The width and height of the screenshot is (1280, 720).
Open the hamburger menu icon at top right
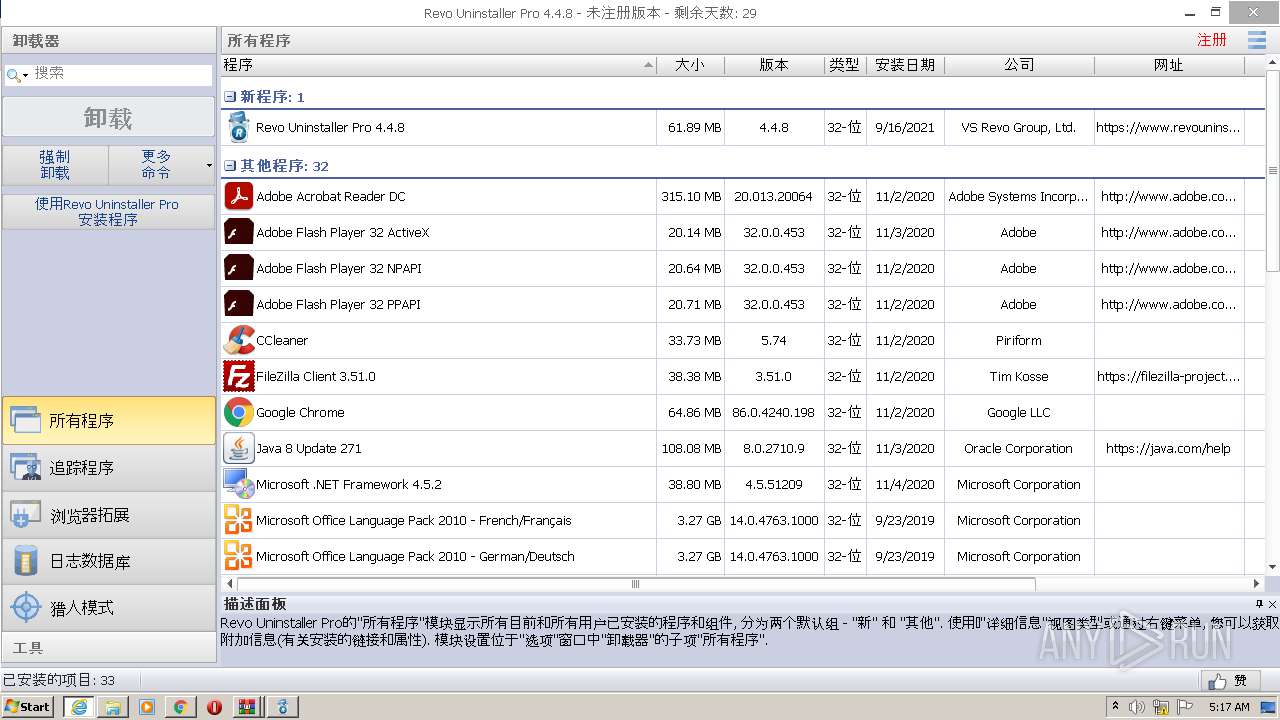tap(1257, 40)
